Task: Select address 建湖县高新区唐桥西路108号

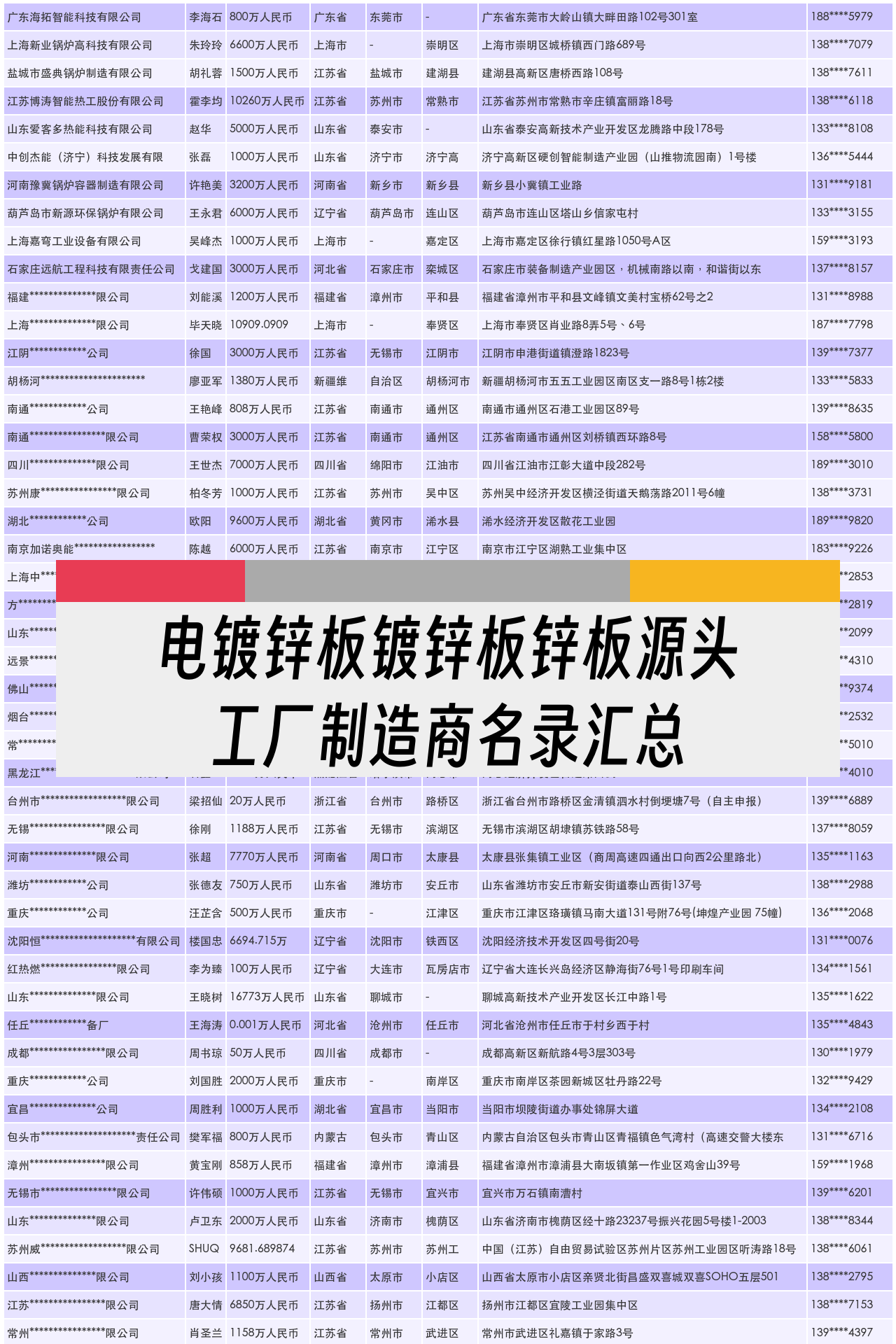Action: (x=552, y=73)
